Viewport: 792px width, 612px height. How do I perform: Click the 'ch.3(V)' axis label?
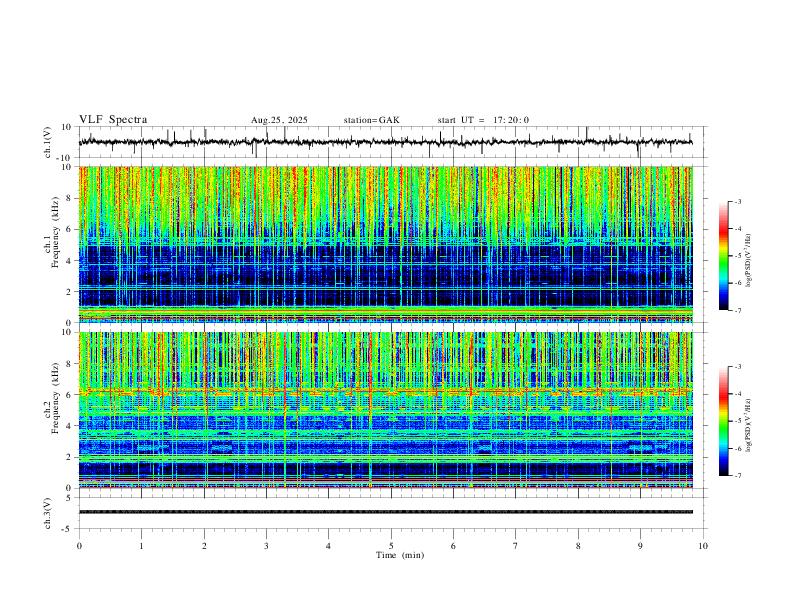coord(48,513)
